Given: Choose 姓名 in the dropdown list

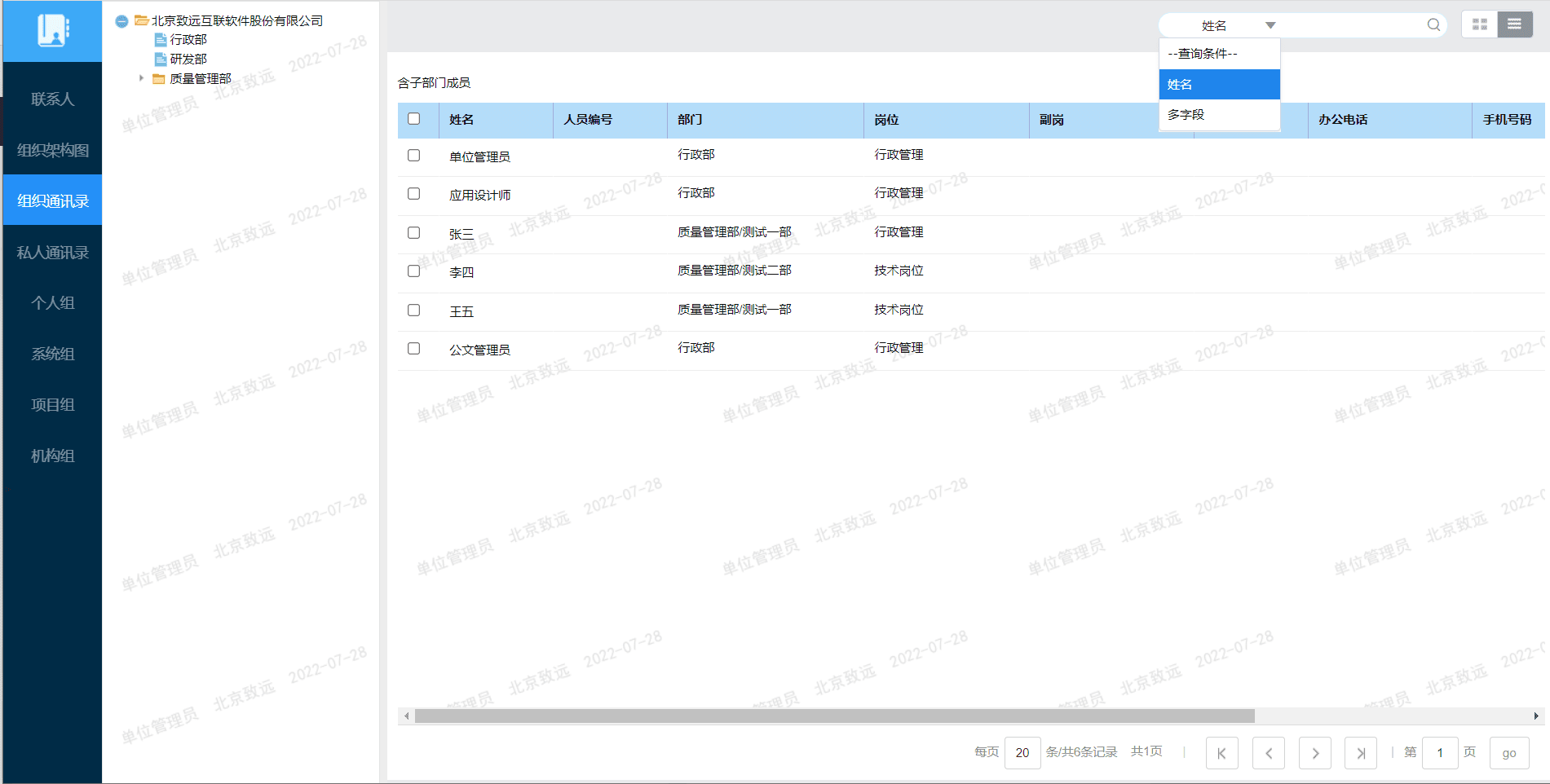Looking at the screenshot, I should coord(1220,84).
